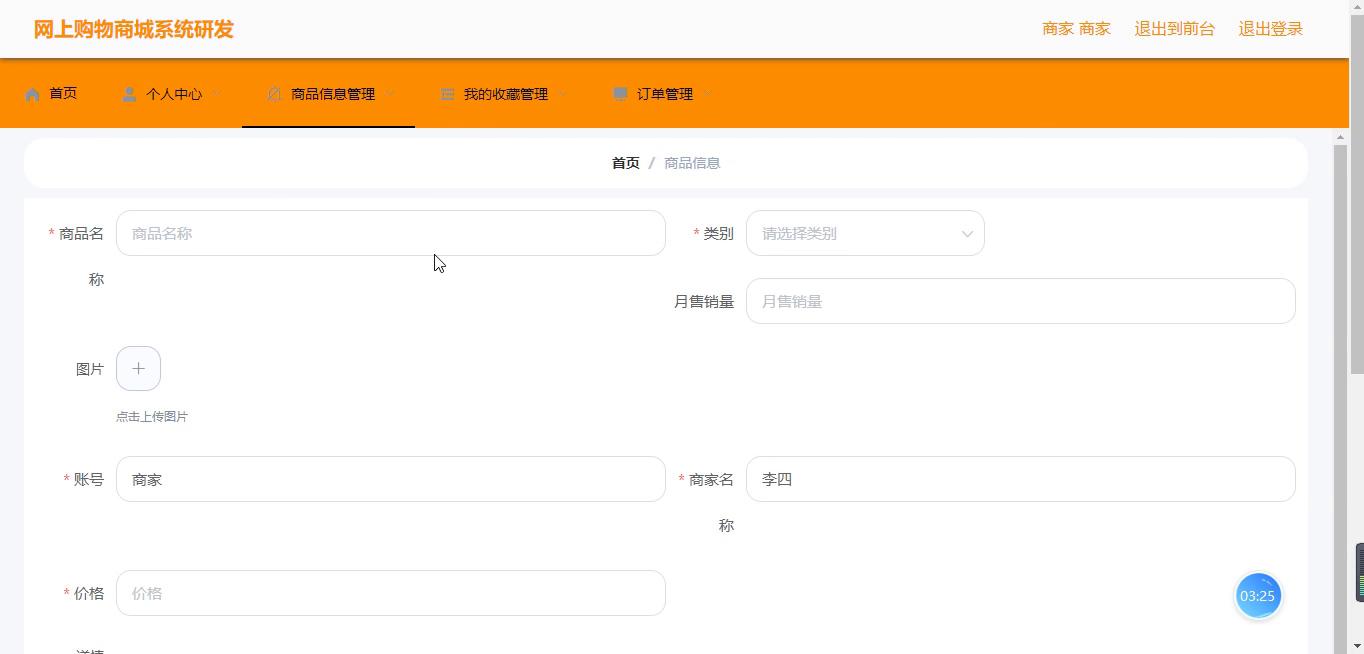
Task: Click the blue 03:25 timer bubble
Action: pyautogui.click(x=1257, y=596)
